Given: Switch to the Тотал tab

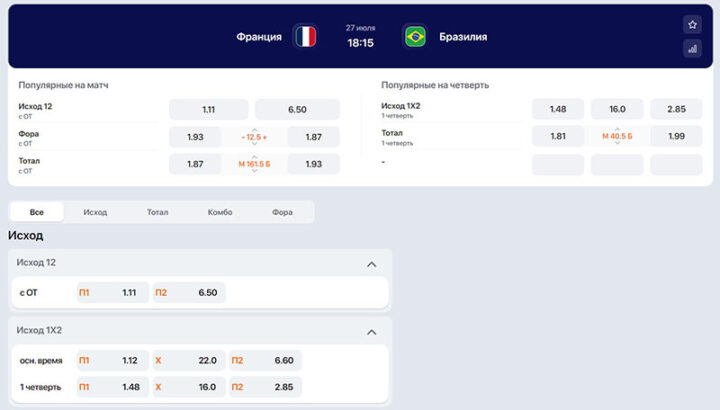Looking at the screenshot, I should [x=157, y=212].
